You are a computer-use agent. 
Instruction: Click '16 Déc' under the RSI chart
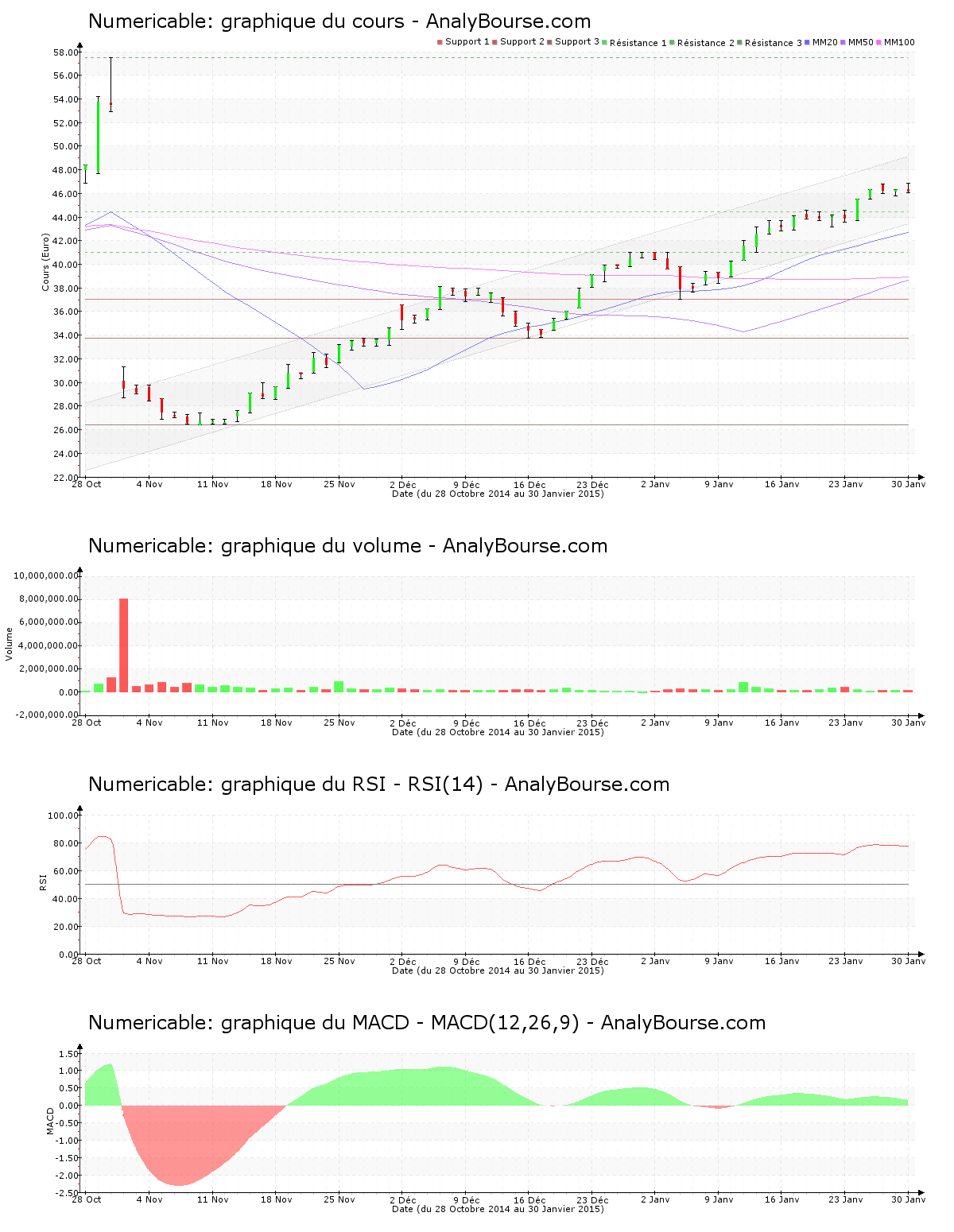[529, 961]
